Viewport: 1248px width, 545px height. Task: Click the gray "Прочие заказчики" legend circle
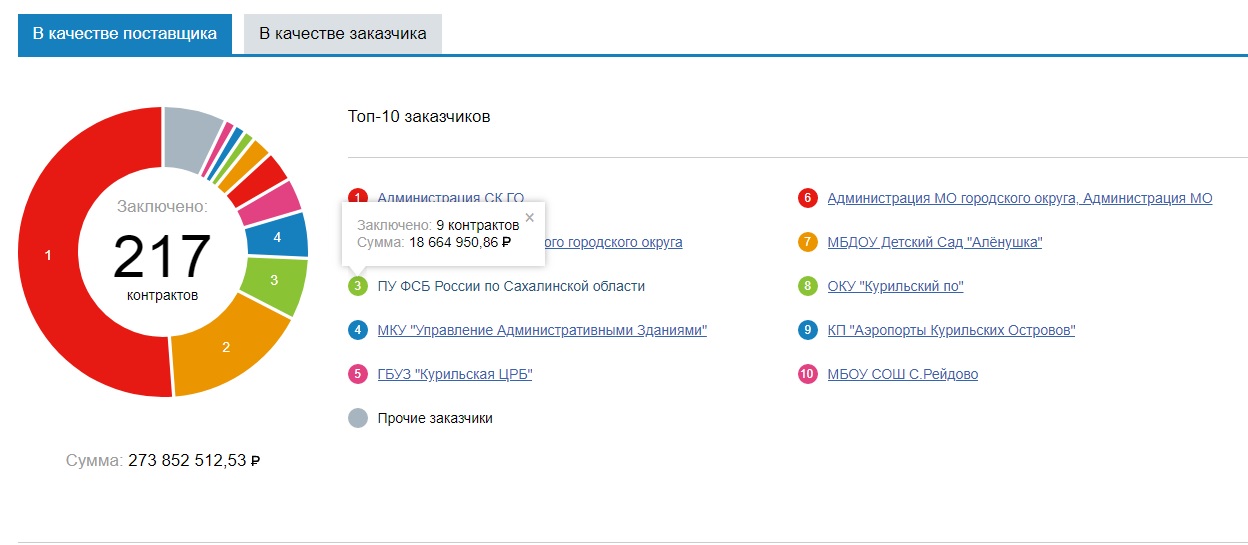[358, 418]
